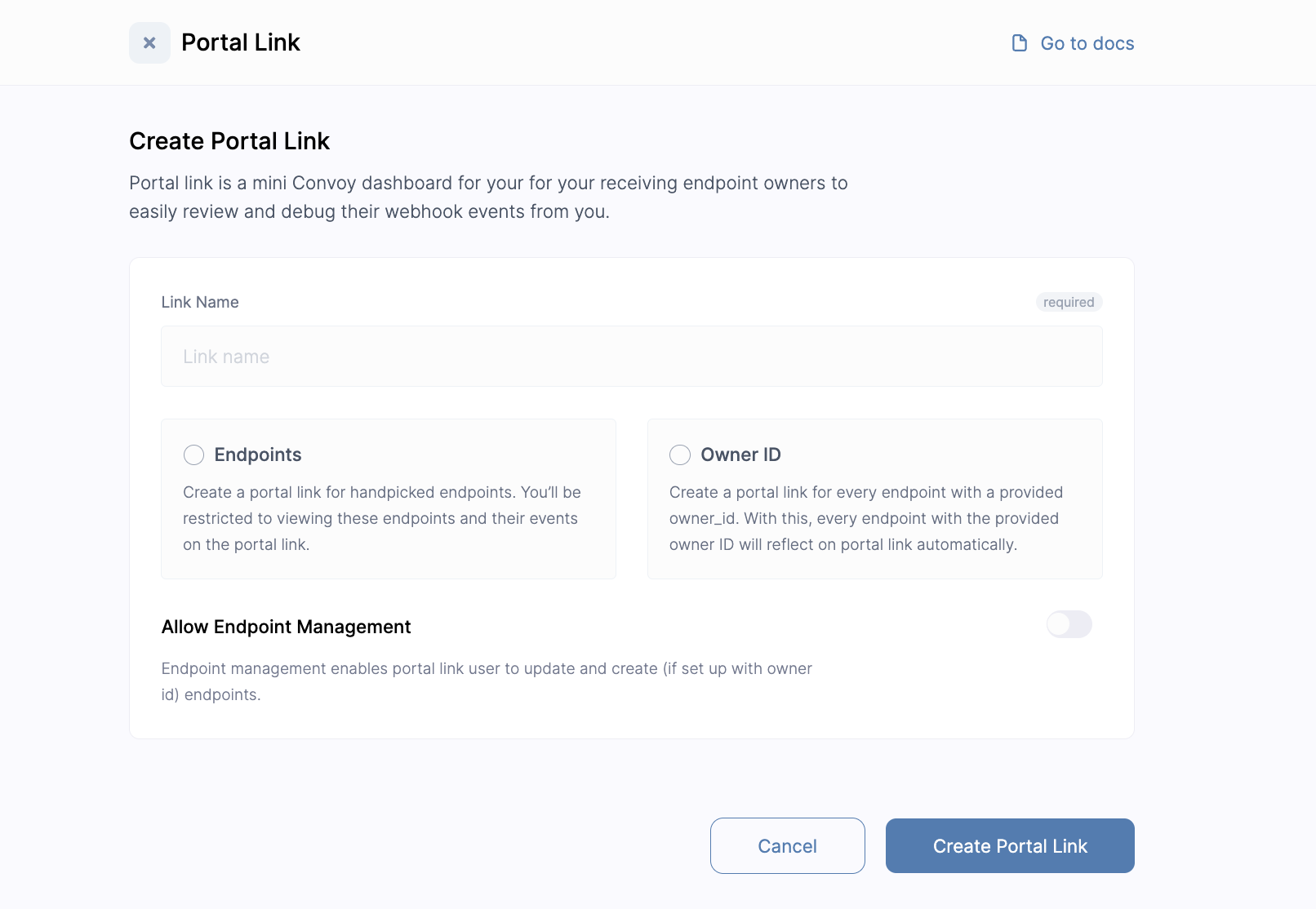Dismiss the dialog via the X icon
1316x909 pixels.
(149, 42)
